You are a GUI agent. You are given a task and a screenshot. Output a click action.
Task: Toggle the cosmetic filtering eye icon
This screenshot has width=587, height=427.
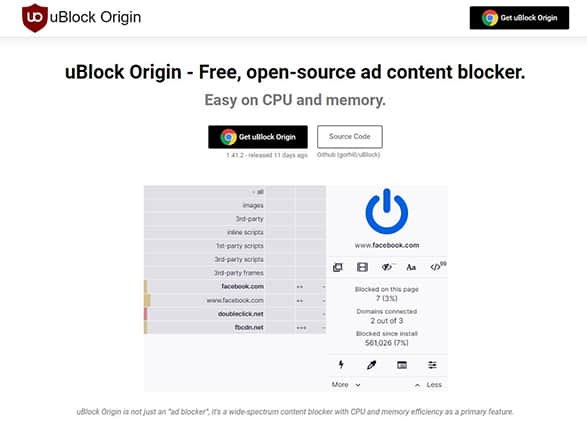(x=387, y=267)
